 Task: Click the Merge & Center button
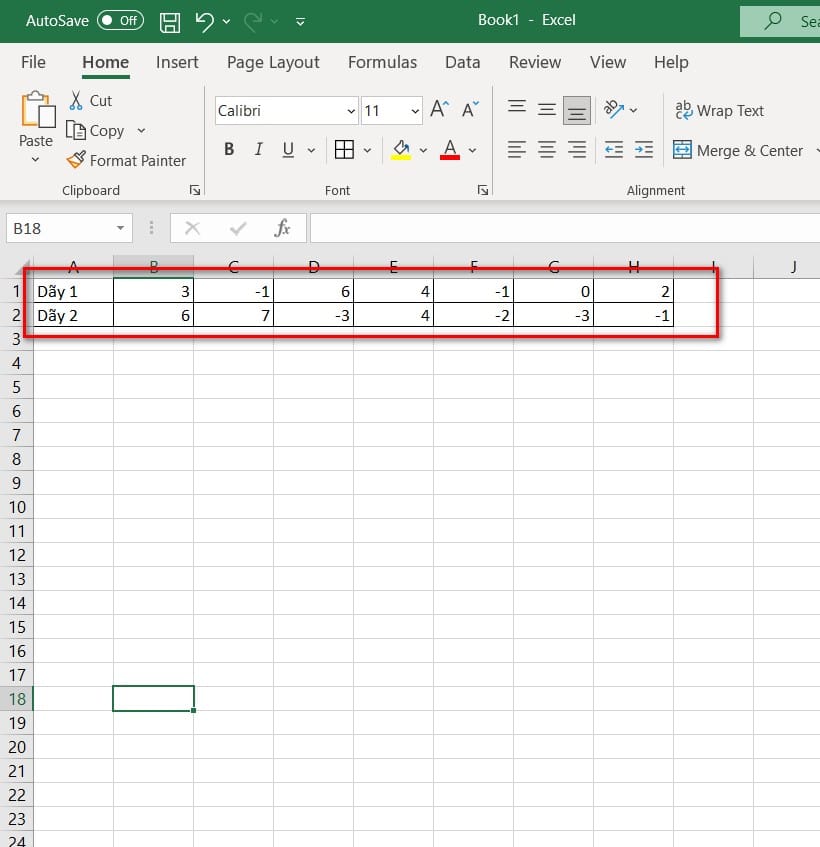point(739,150)
